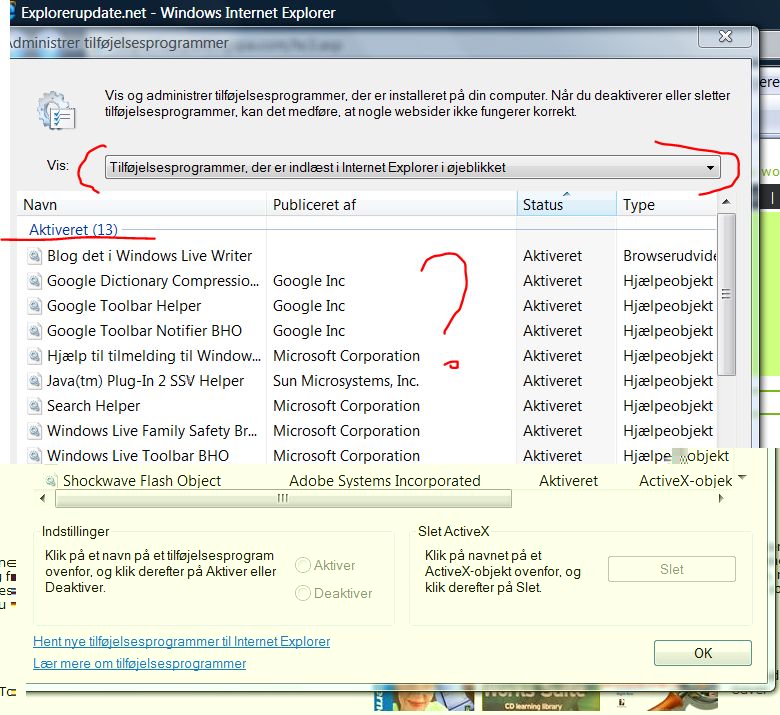Screen dimensions: 780x715
Task: Select Google Dictionary Compression row name
Action: (x=153, y=281)
